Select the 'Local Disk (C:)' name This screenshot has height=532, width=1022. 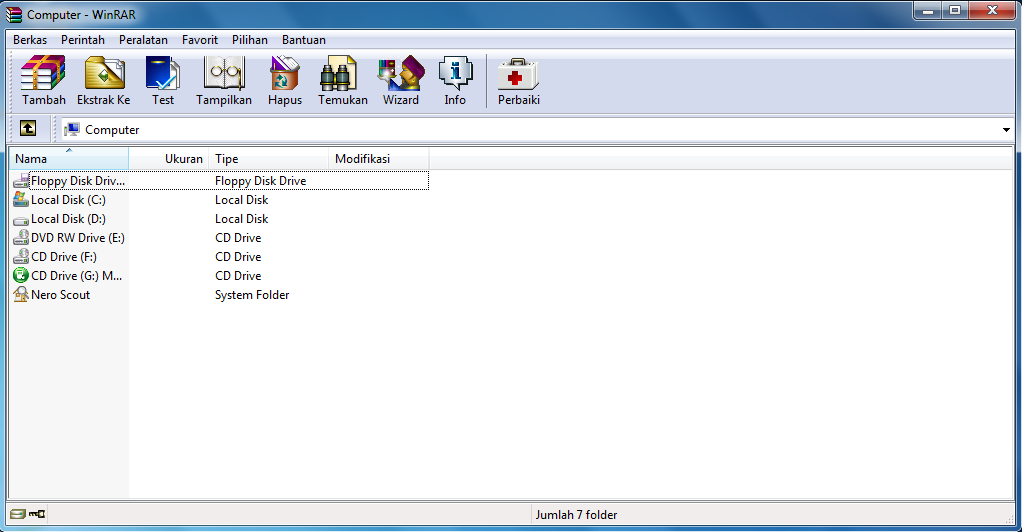(68, 200)
